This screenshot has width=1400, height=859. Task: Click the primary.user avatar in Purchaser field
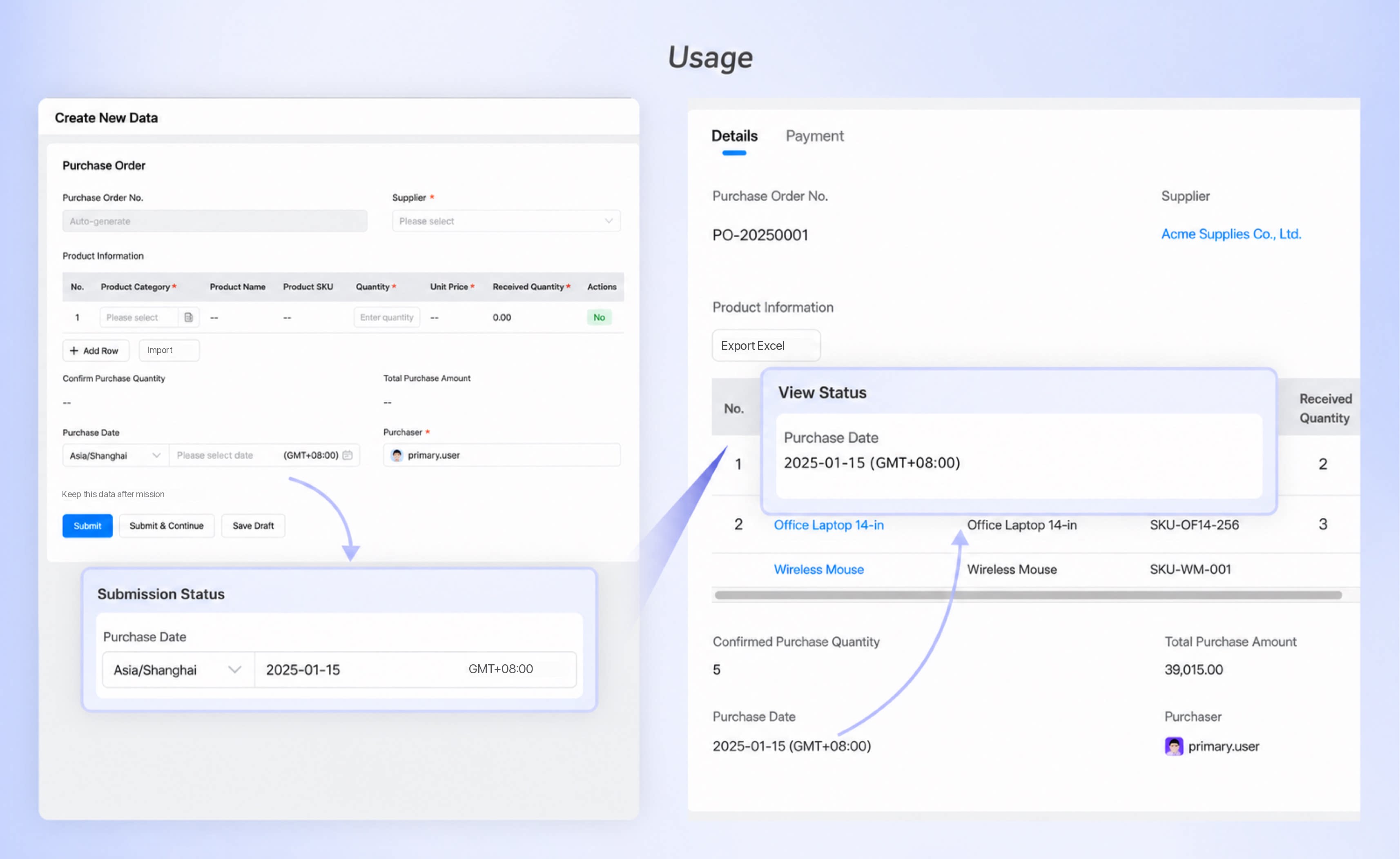397,455
